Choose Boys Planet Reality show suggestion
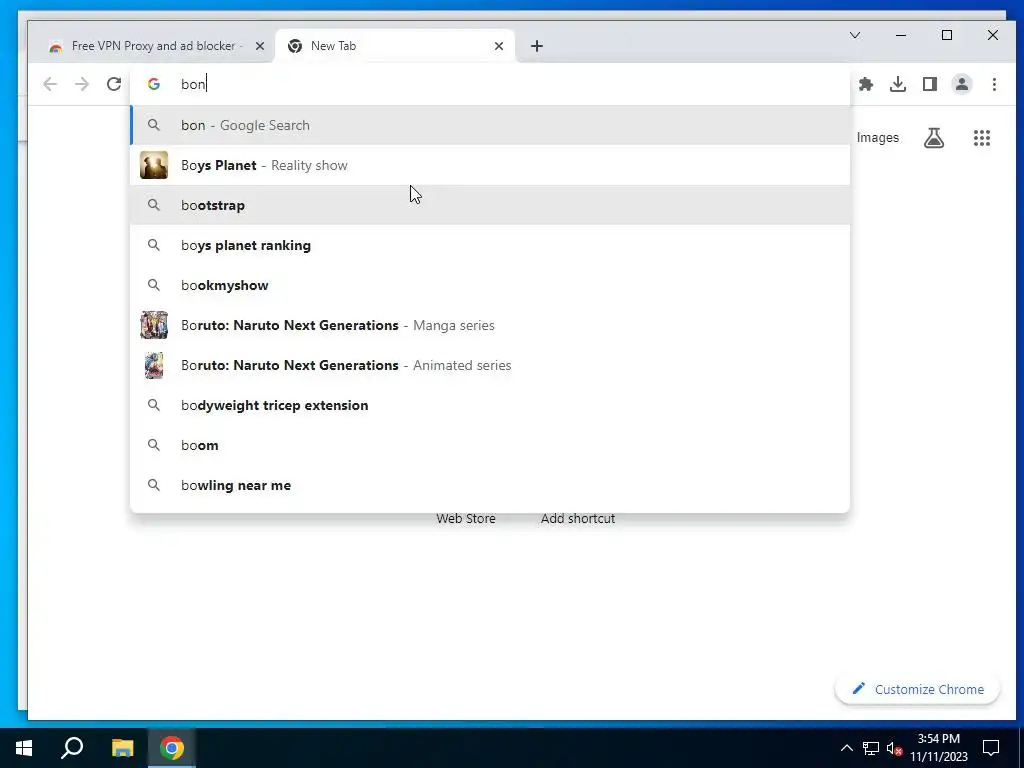1024x768 pixels. click(x=490, y=165)
